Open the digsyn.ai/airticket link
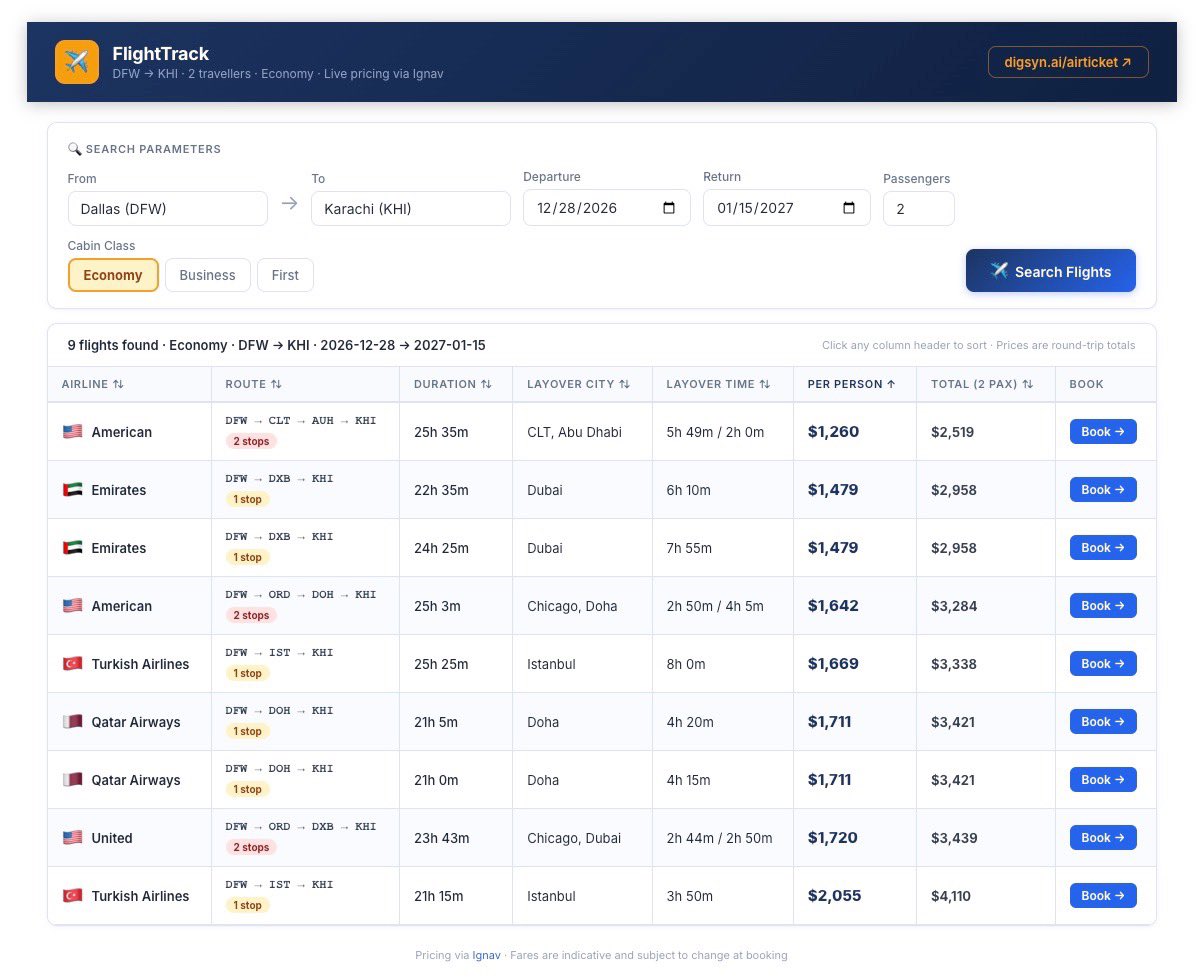This screenshot has width=1196, height=977. coord(1068,62)
